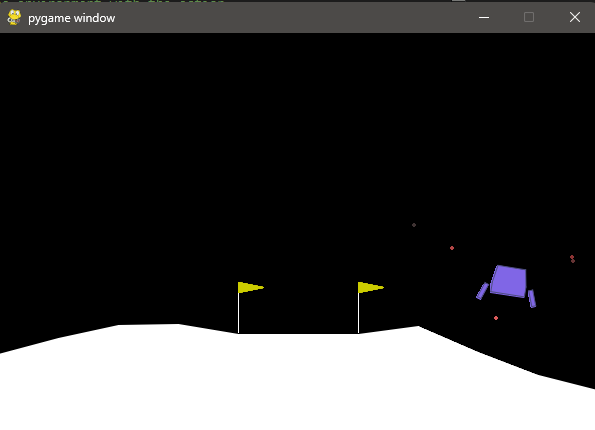595x430 pixels.
Task: Click the purple lunar lander body
Action: (x=508, y=281)
